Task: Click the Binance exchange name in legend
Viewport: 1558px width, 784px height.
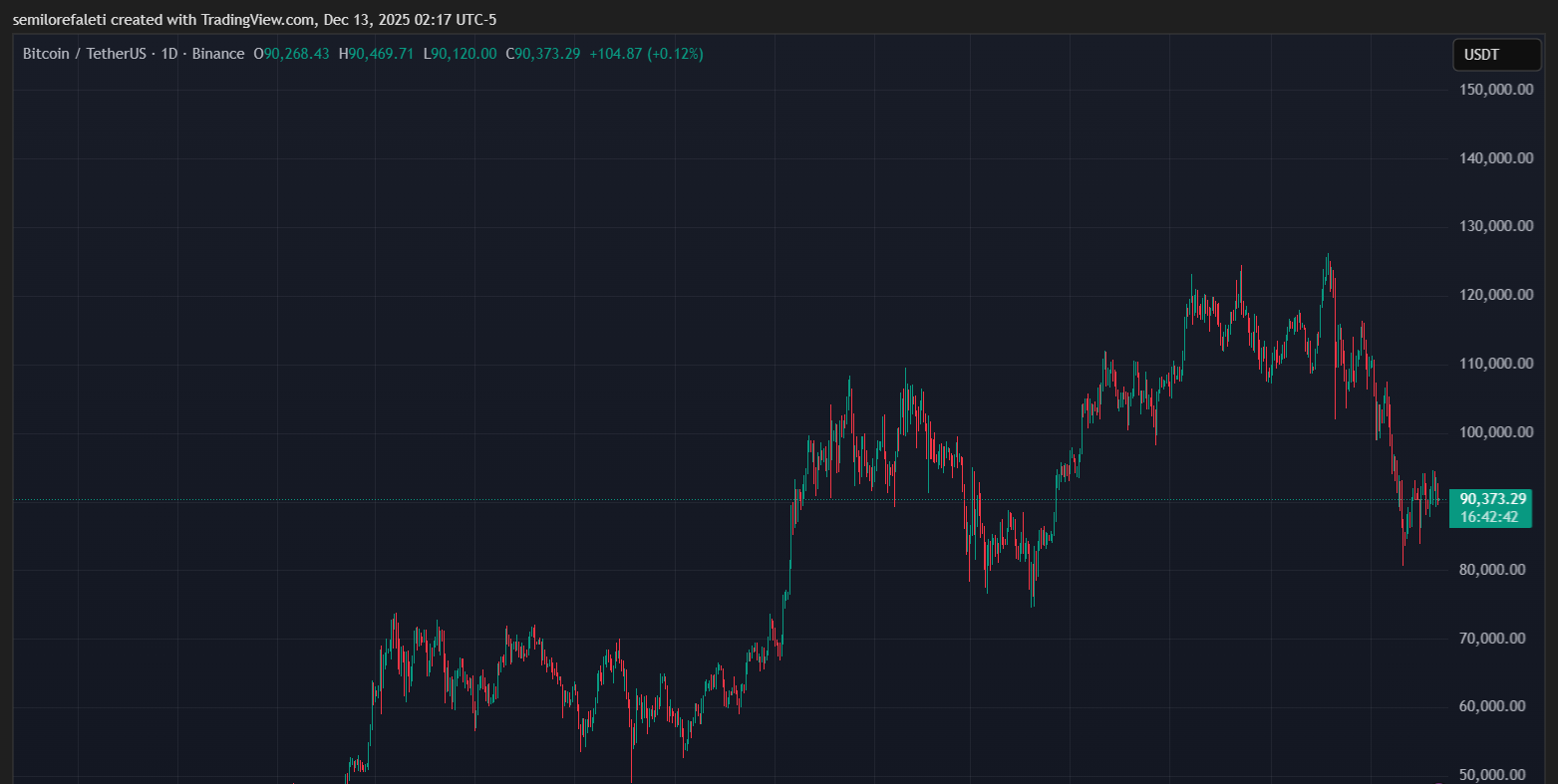Action: (218, 54)
